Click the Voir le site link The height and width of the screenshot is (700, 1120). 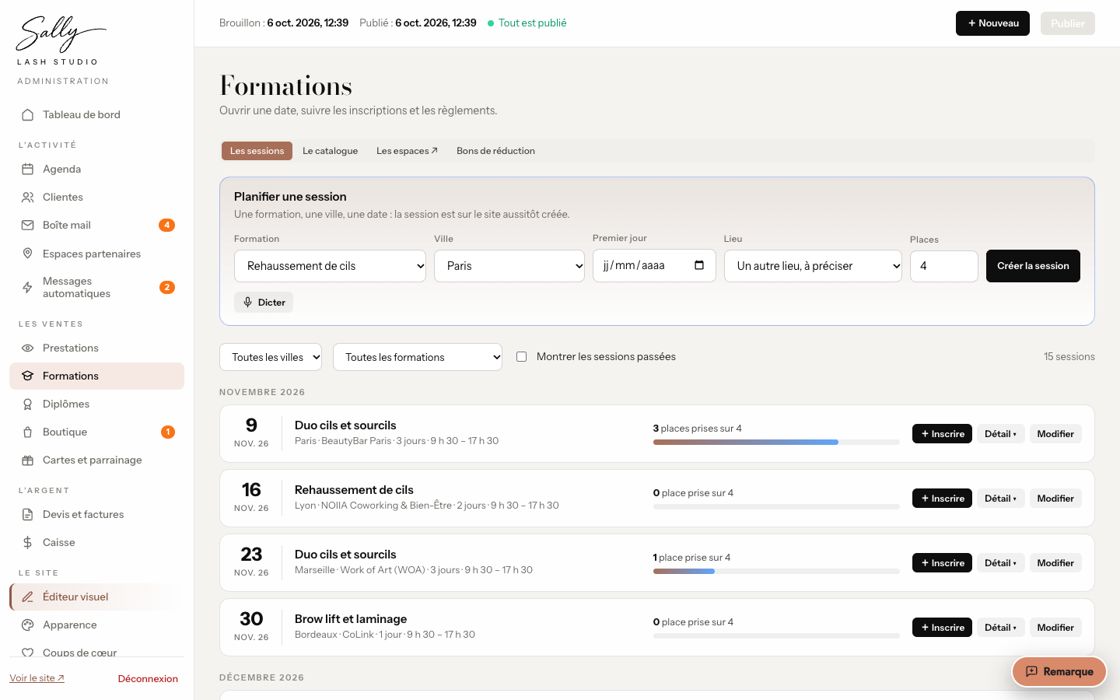37,678
